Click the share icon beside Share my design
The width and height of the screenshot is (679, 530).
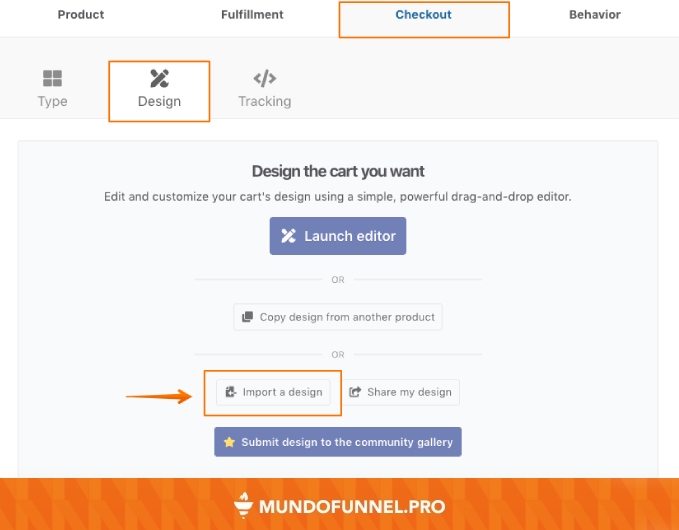[354, 392]
